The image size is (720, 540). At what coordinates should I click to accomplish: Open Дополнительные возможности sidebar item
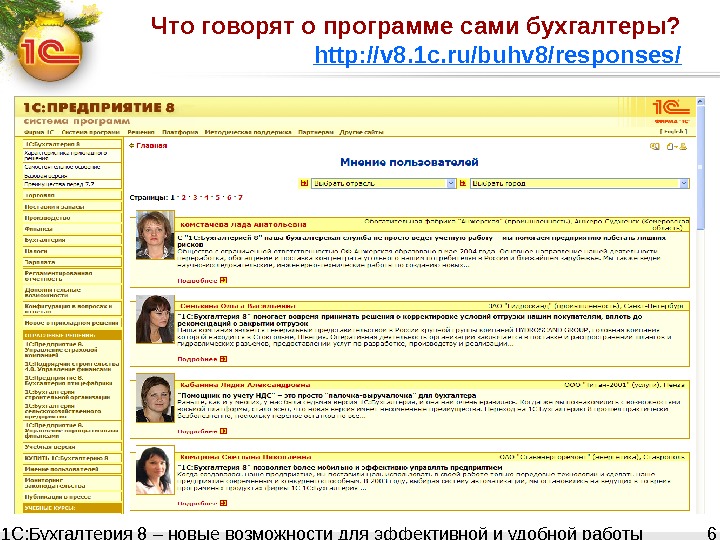[x=73, y=292]
